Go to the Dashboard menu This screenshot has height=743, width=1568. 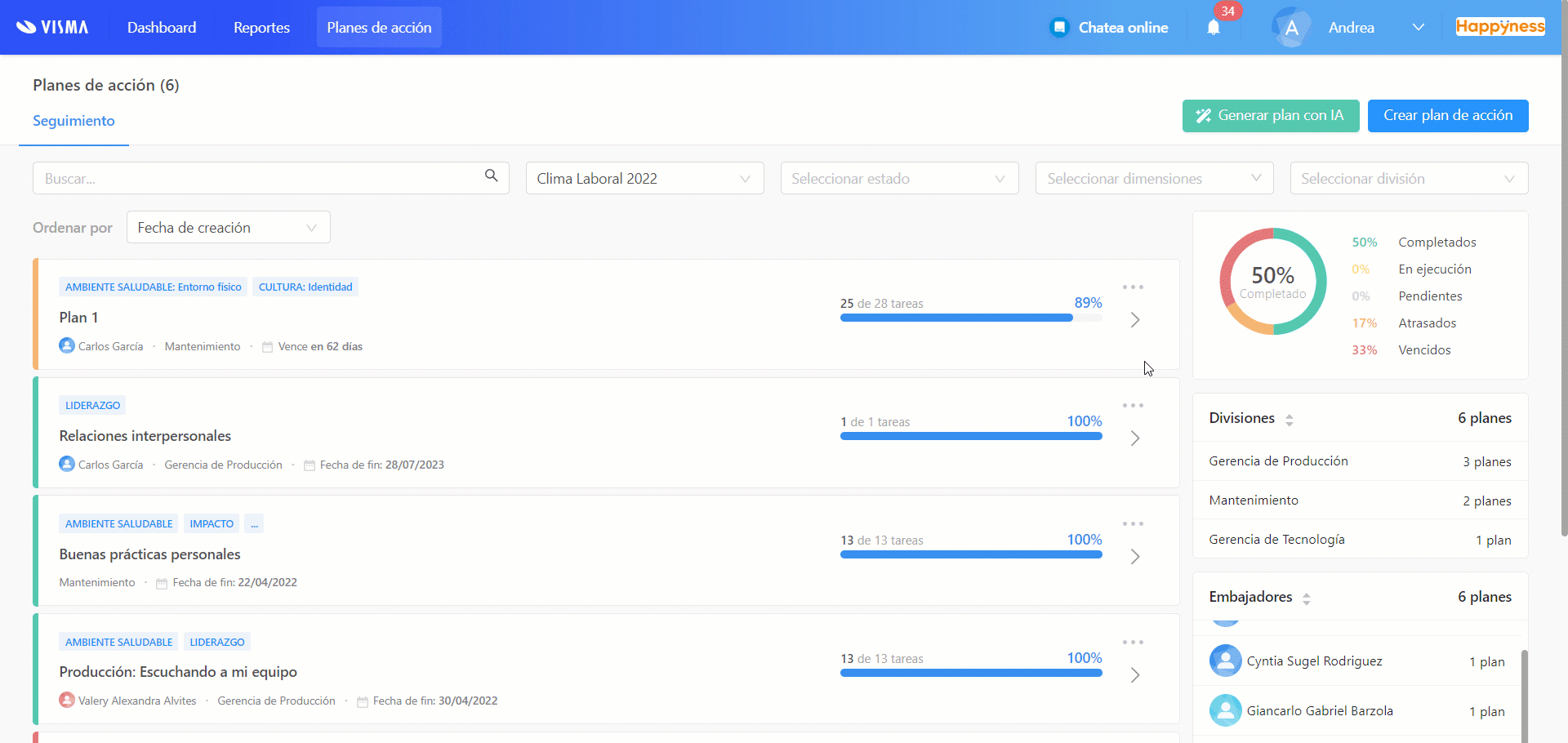[162, 27]
